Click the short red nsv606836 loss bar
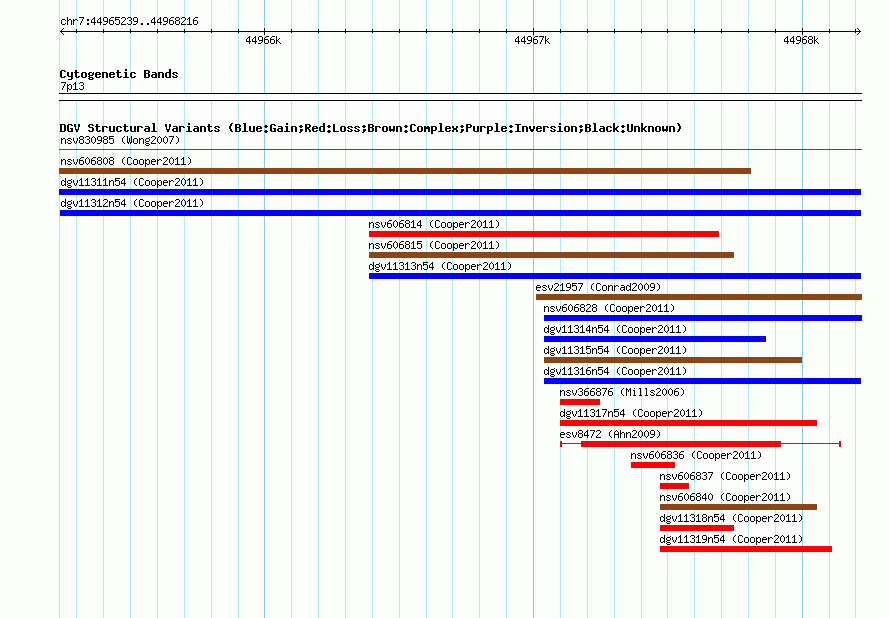Image resolution: width=890 pixels, height=618 pixels. (653, 465)
